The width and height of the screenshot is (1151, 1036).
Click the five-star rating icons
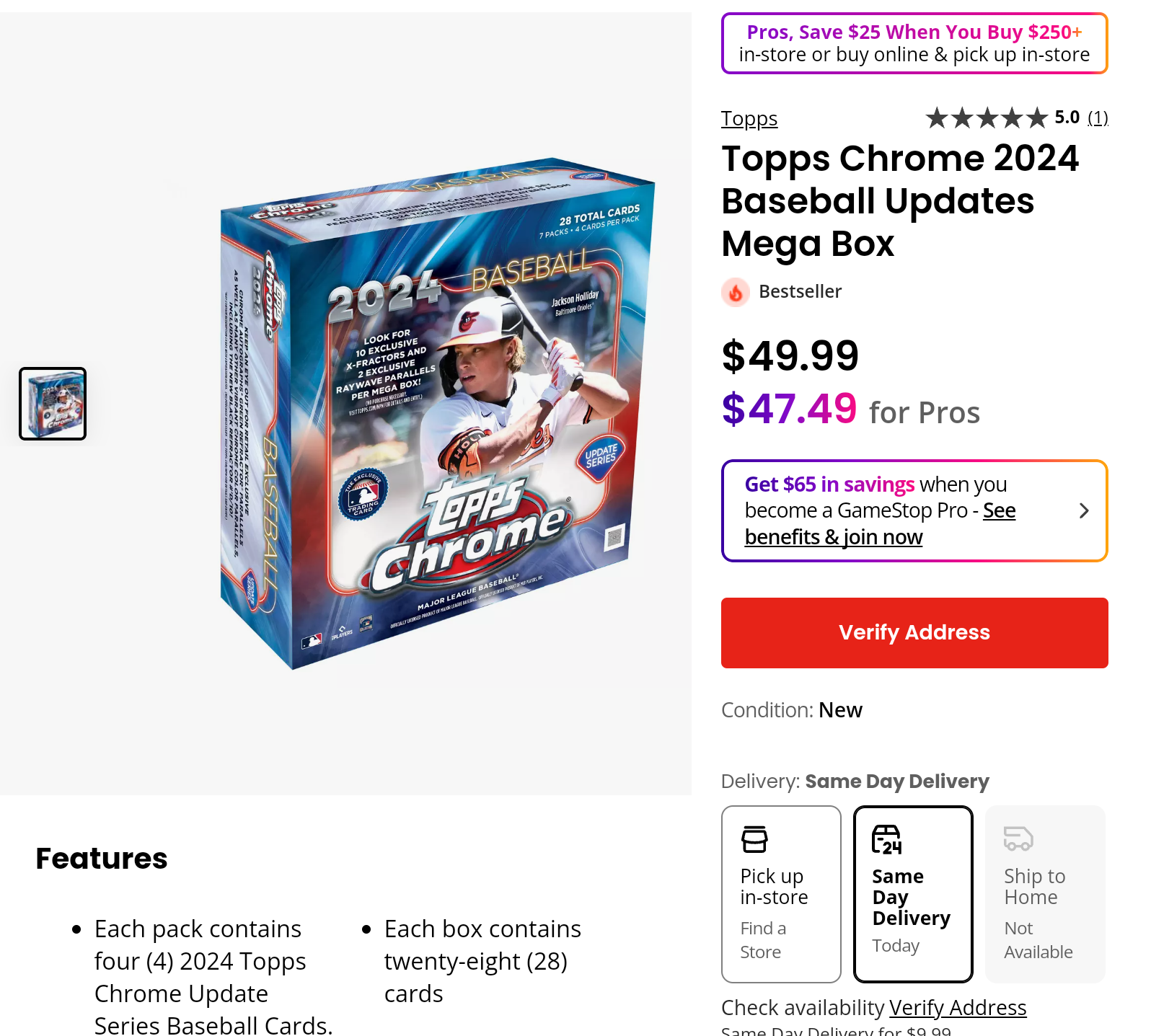(987, 118)
